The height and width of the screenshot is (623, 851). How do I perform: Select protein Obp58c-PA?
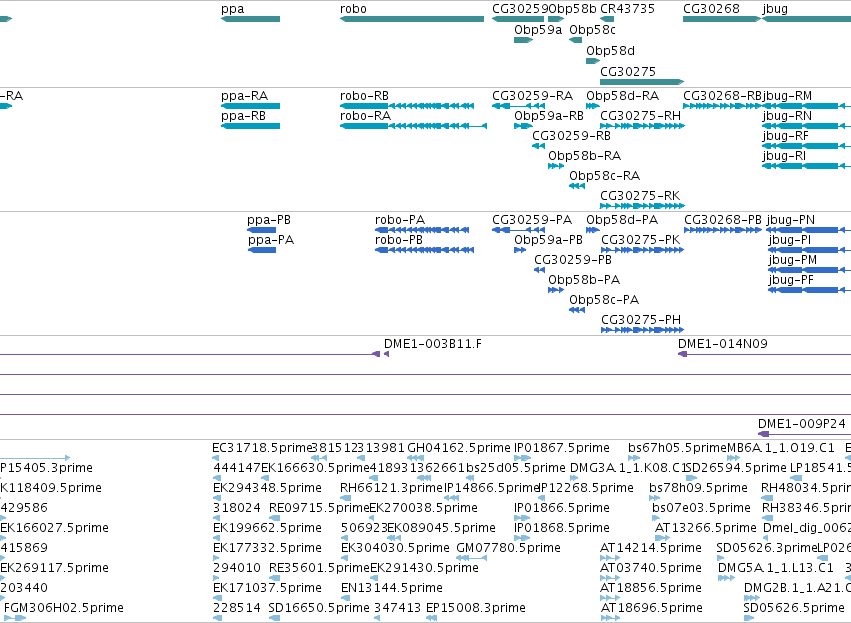(x=577, y=310)
